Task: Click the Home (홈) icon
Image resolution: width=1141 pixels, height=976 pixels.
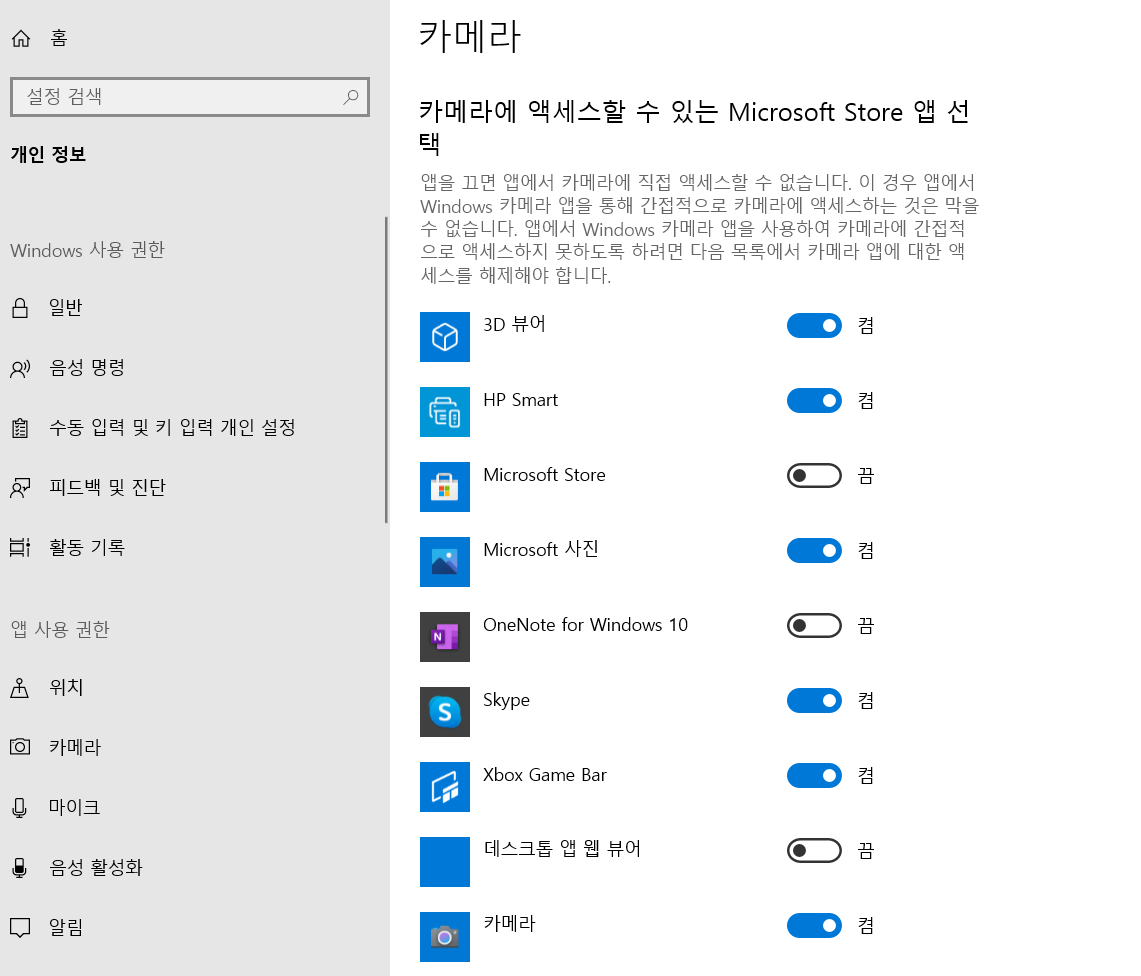Action: coord(21,38)
